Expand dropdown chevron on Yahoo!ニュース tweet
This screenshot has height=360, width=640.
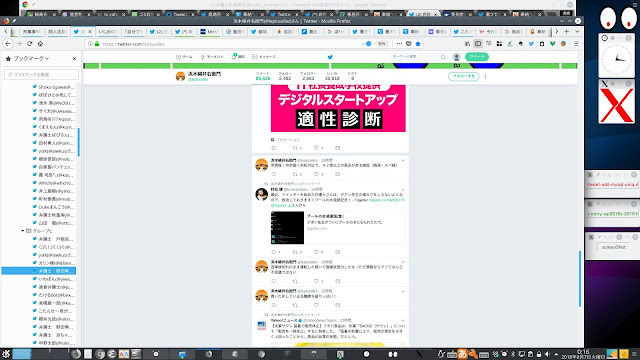click(x=403, y=321)
